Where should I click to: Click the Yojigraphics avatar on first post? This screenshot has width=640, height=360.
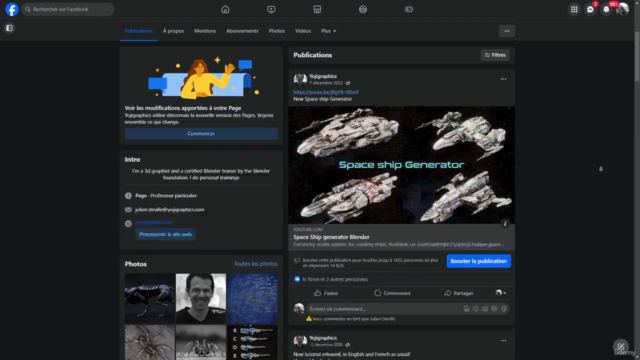tap(300, 79)
